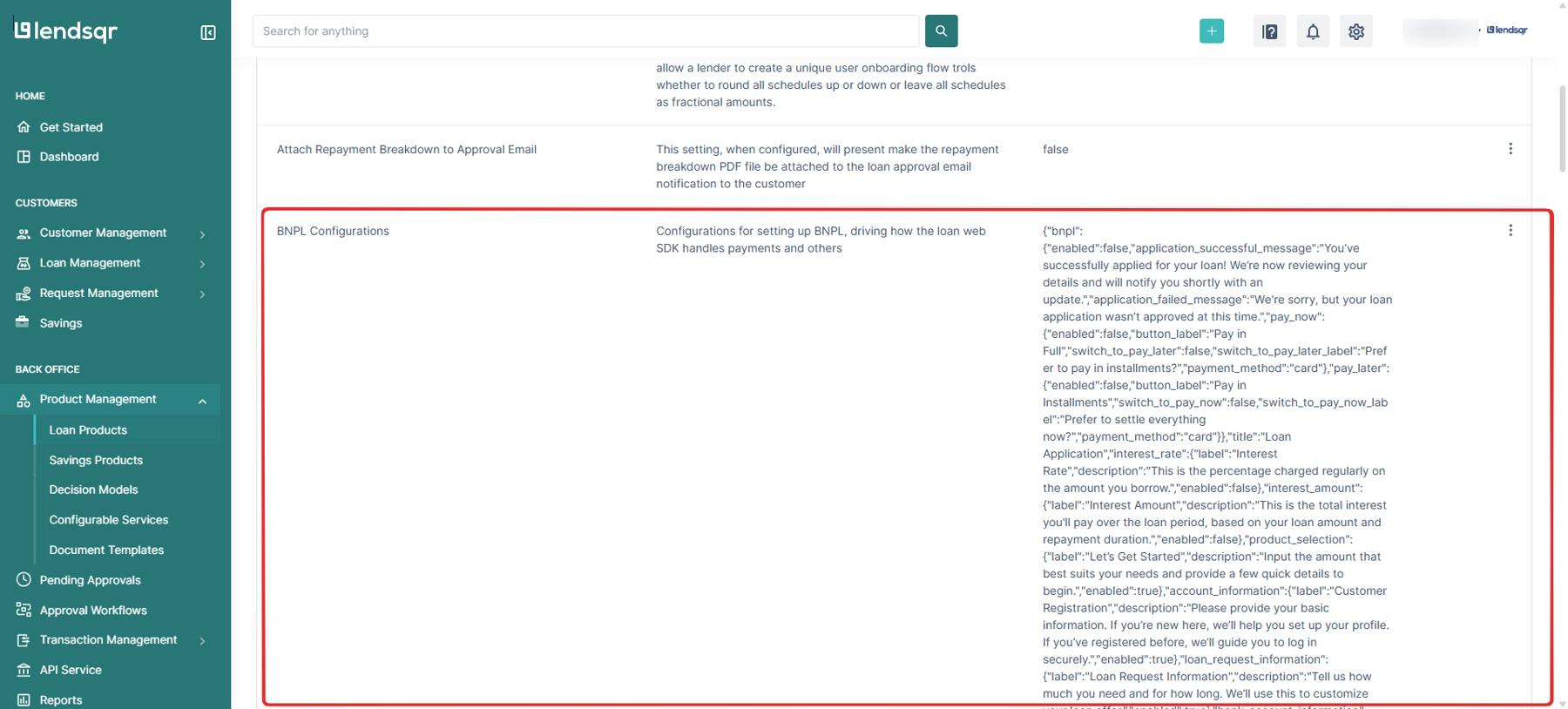This screenshot has height=709, width=1568.
Task: Open the Dashboard link
Action: pyautogui.click(x=69, y=157)
